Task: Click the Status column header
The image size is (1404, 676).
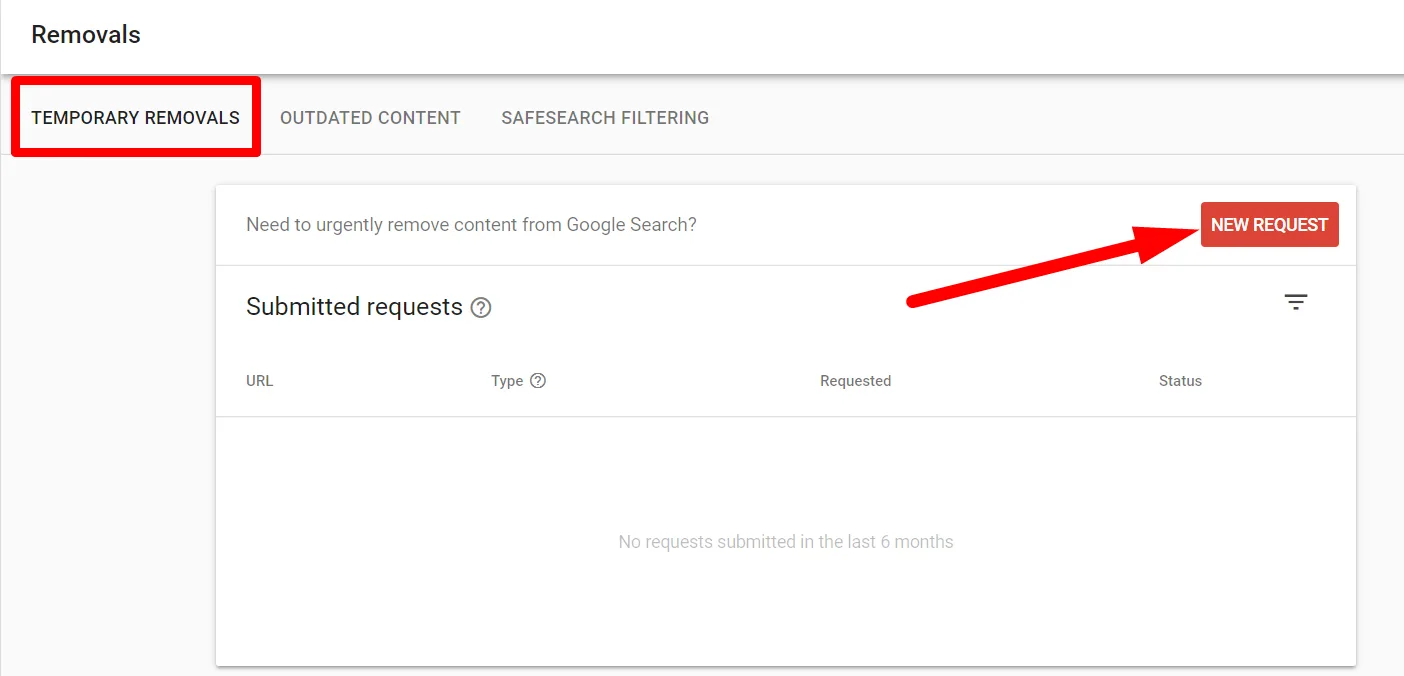Action: (x=1180, y=381)
